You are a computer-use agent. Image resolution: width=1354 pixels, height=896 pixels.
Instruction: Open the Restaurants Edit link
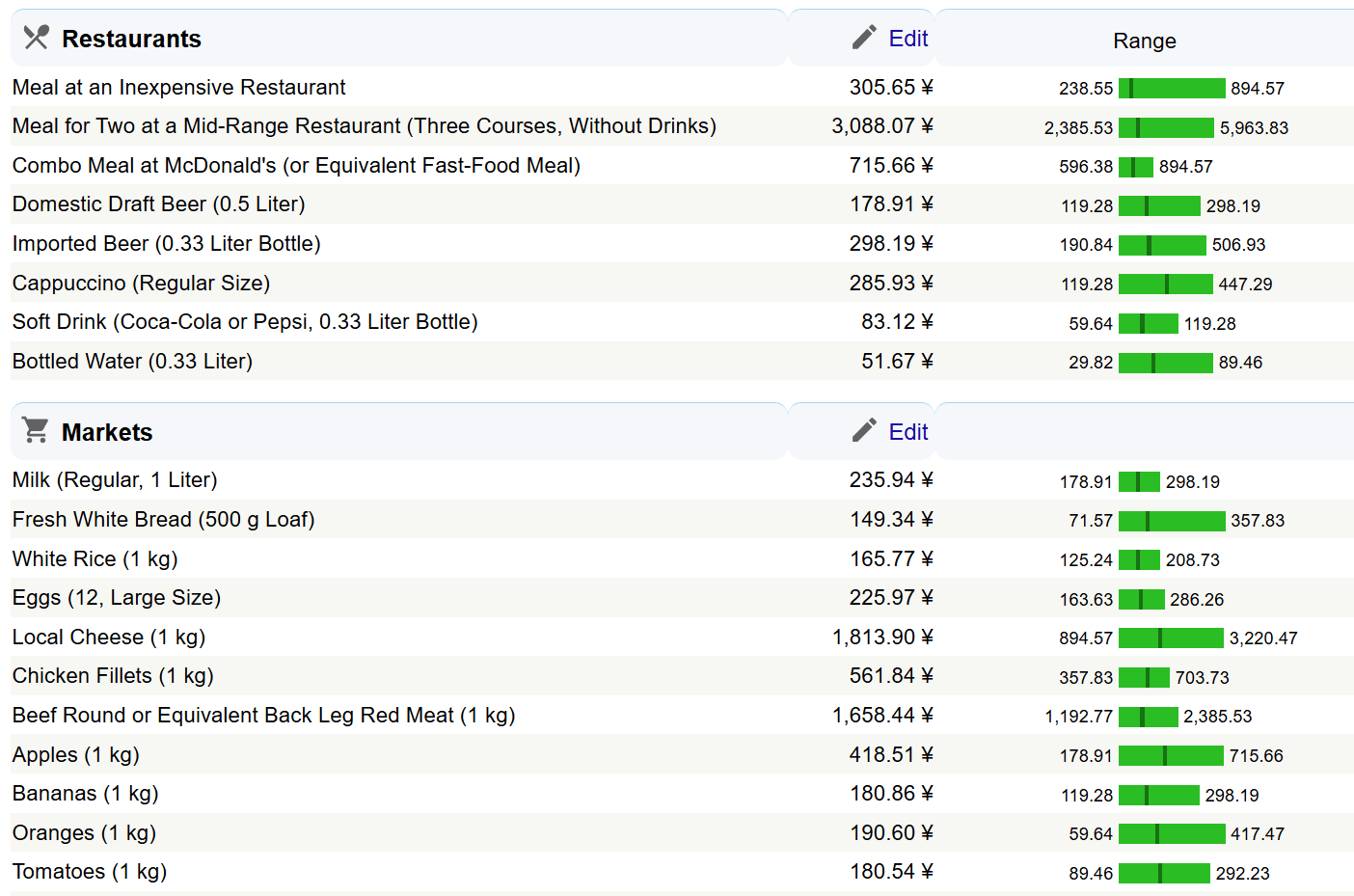(x=907, y=39)
